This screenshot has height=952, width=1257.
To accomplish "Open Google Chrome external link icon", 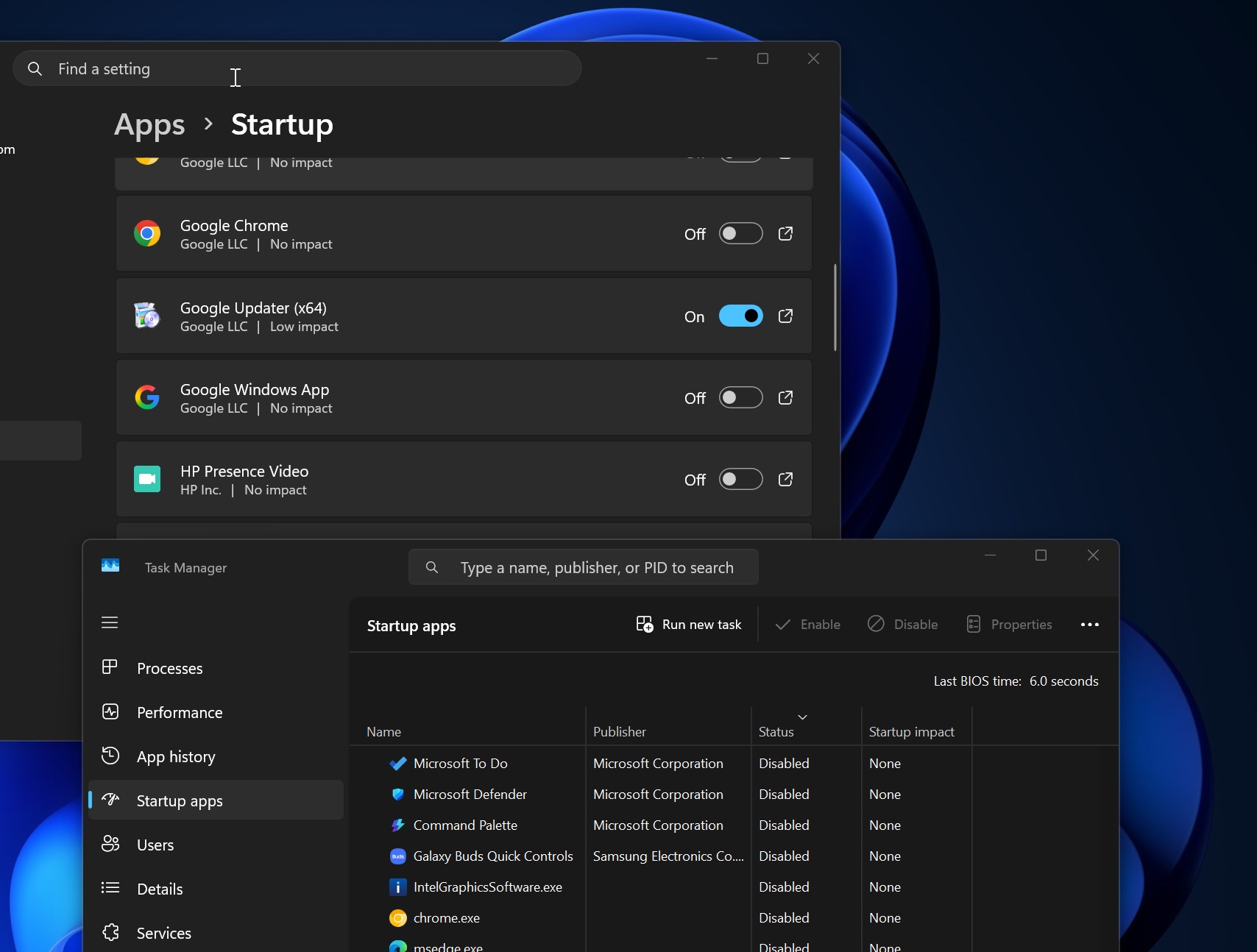I will point(785,233).
